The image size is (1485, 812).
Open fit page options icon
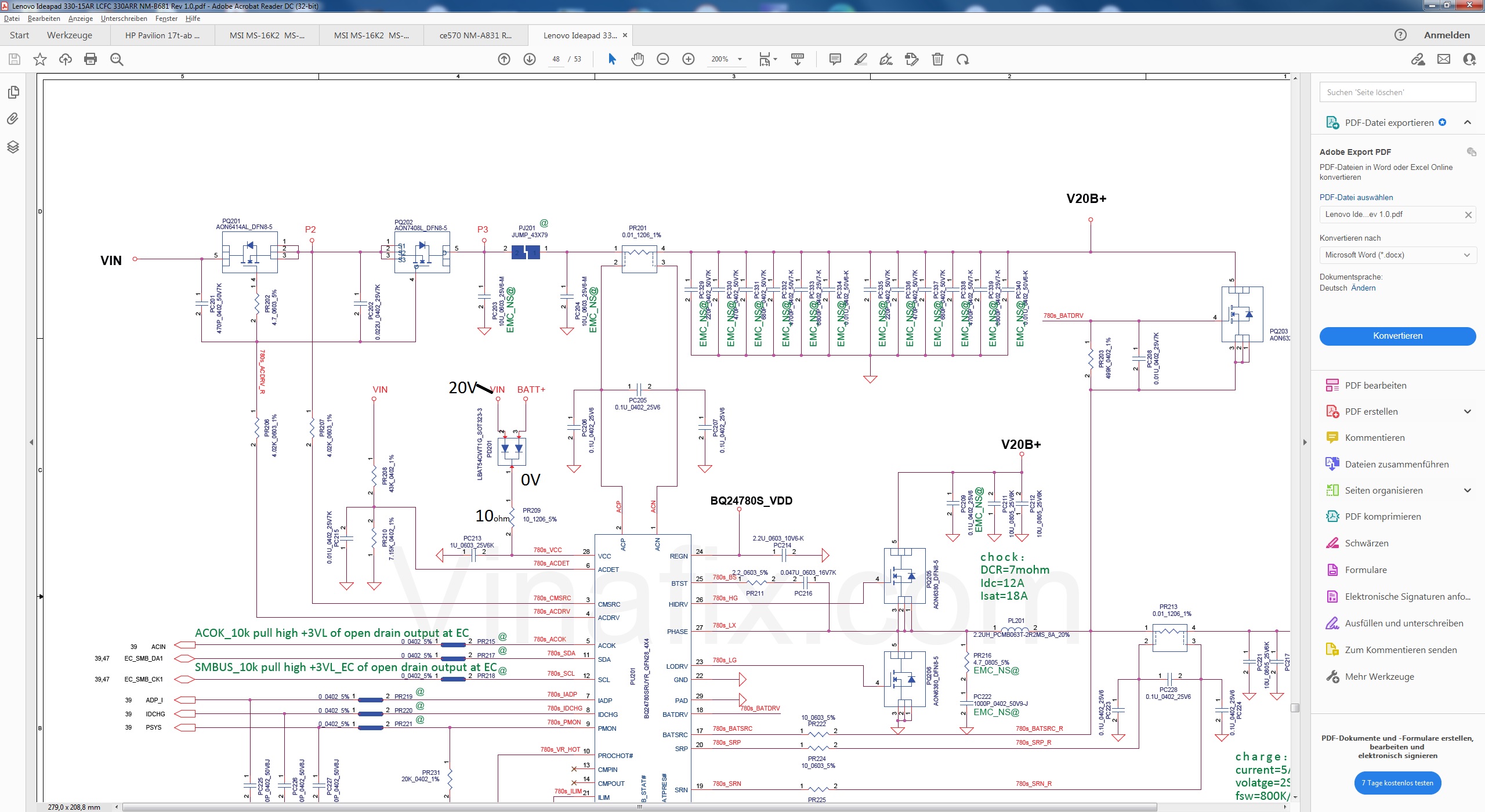(x=768, y=59)
